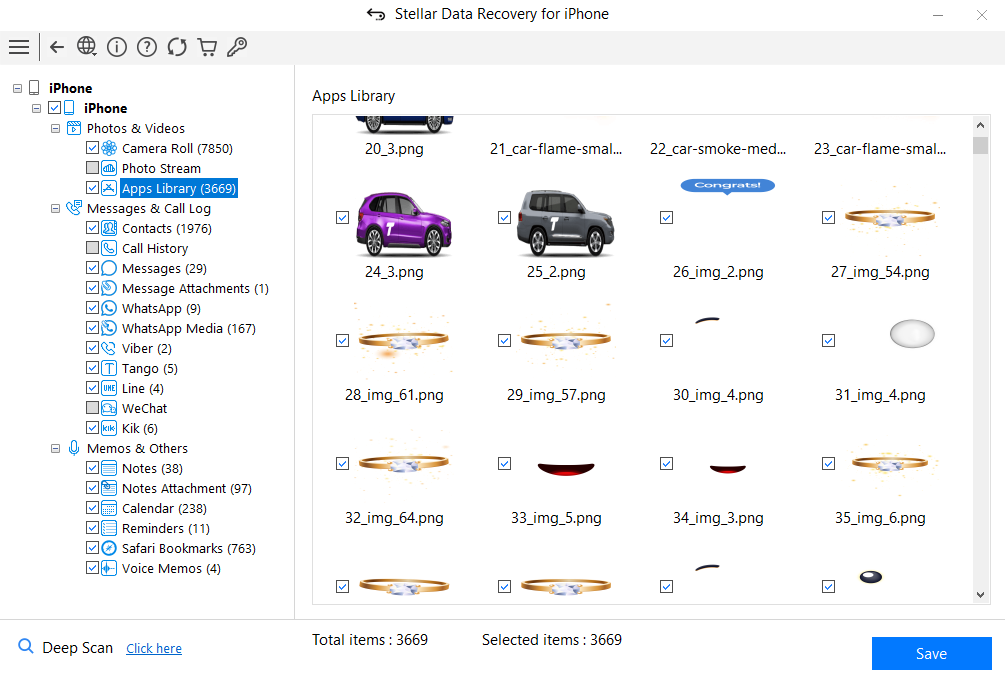1005x686 pixels.
Task: Collapse the Photos & Videos tree node
Action: pyautogui.click(x=56, y=129)
